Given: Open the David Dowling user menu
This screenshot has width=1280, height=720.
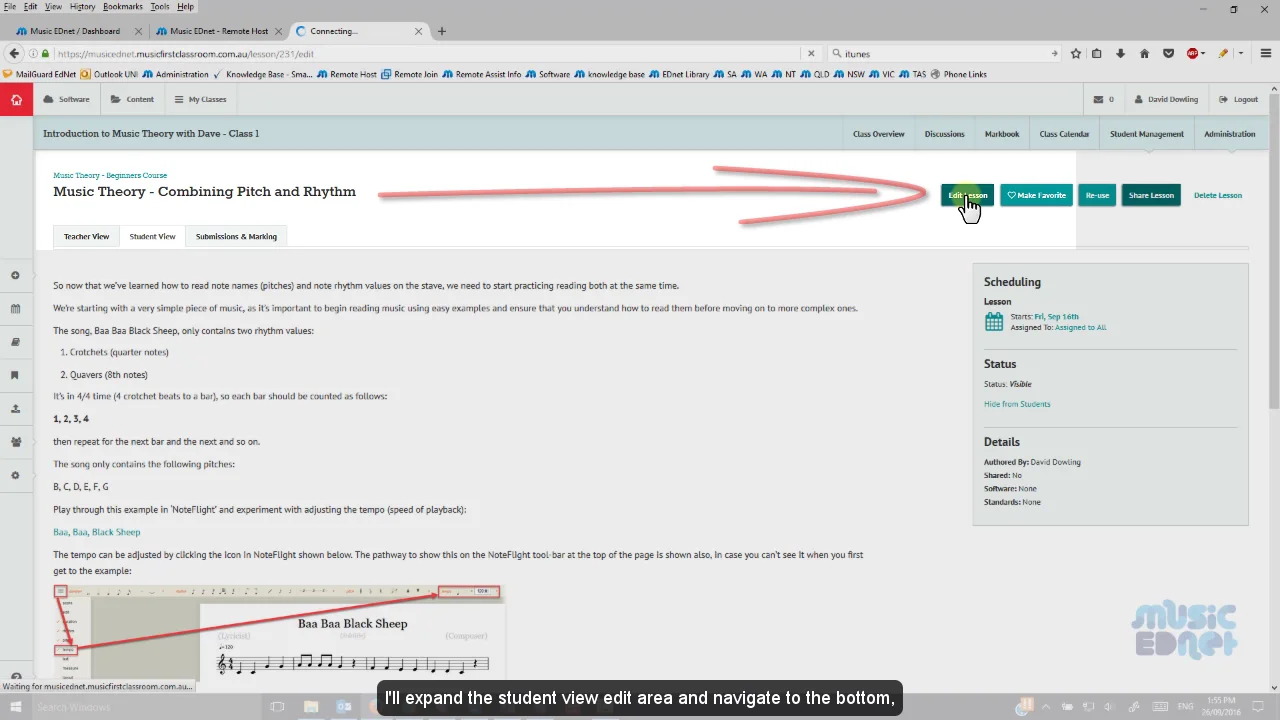Looking at the screenshot, I should tap(1166, 99).
